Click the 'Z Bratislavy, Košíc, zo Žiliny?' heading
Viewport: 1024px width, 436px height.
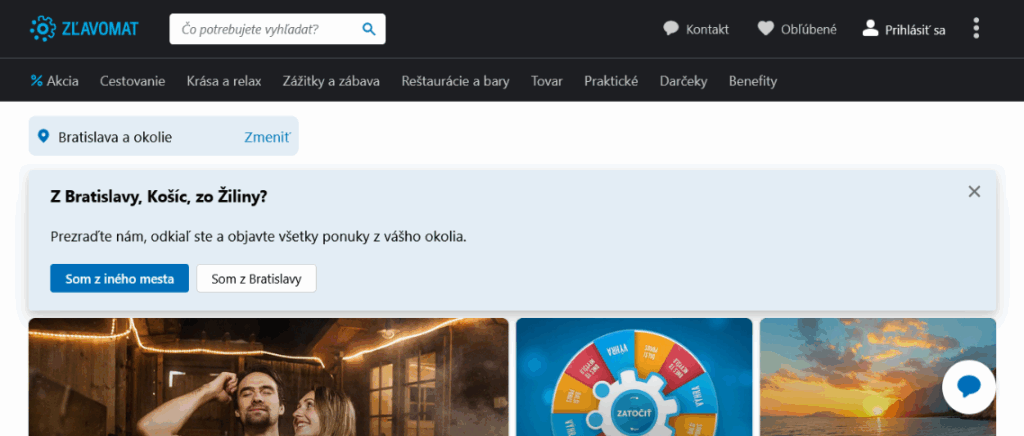pos(159,196)
